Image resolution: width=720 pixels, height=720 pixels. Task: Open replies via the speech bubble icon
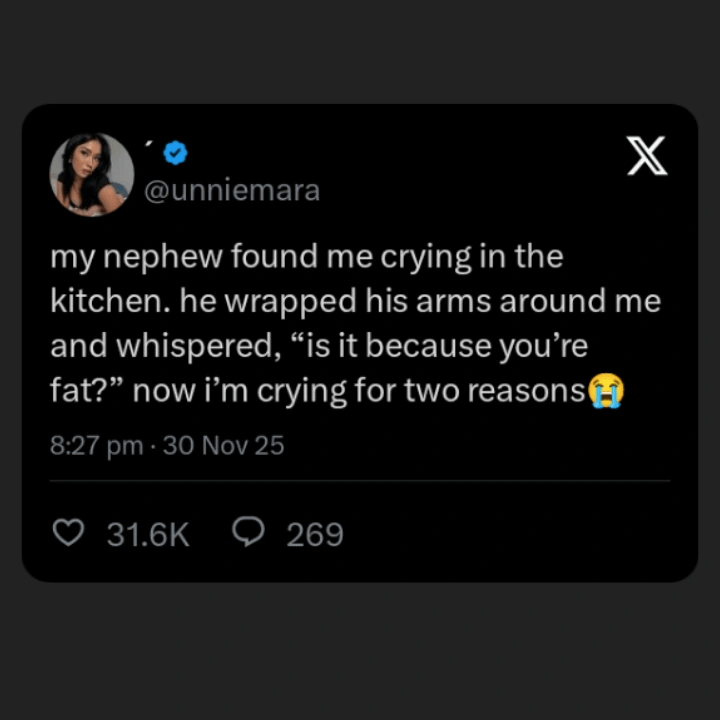[248, 534]
